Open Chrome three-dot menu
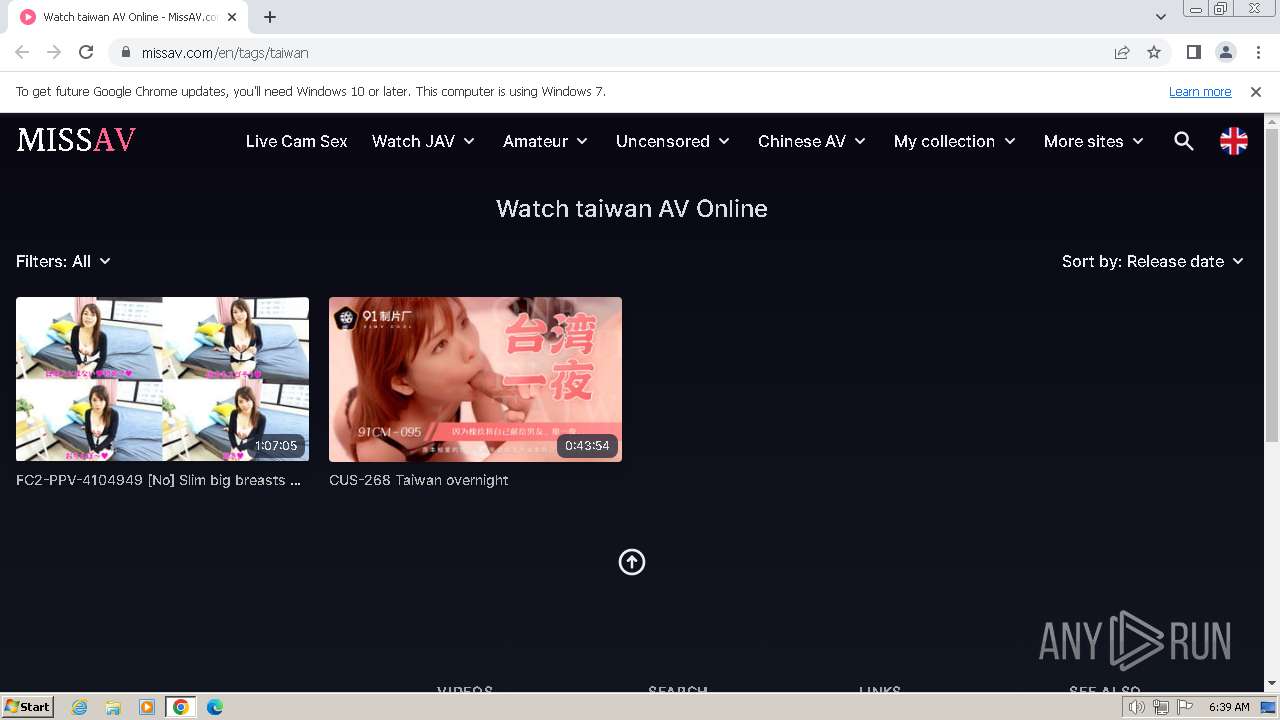Viewport: 1280px width, 720px height. 1258,52
